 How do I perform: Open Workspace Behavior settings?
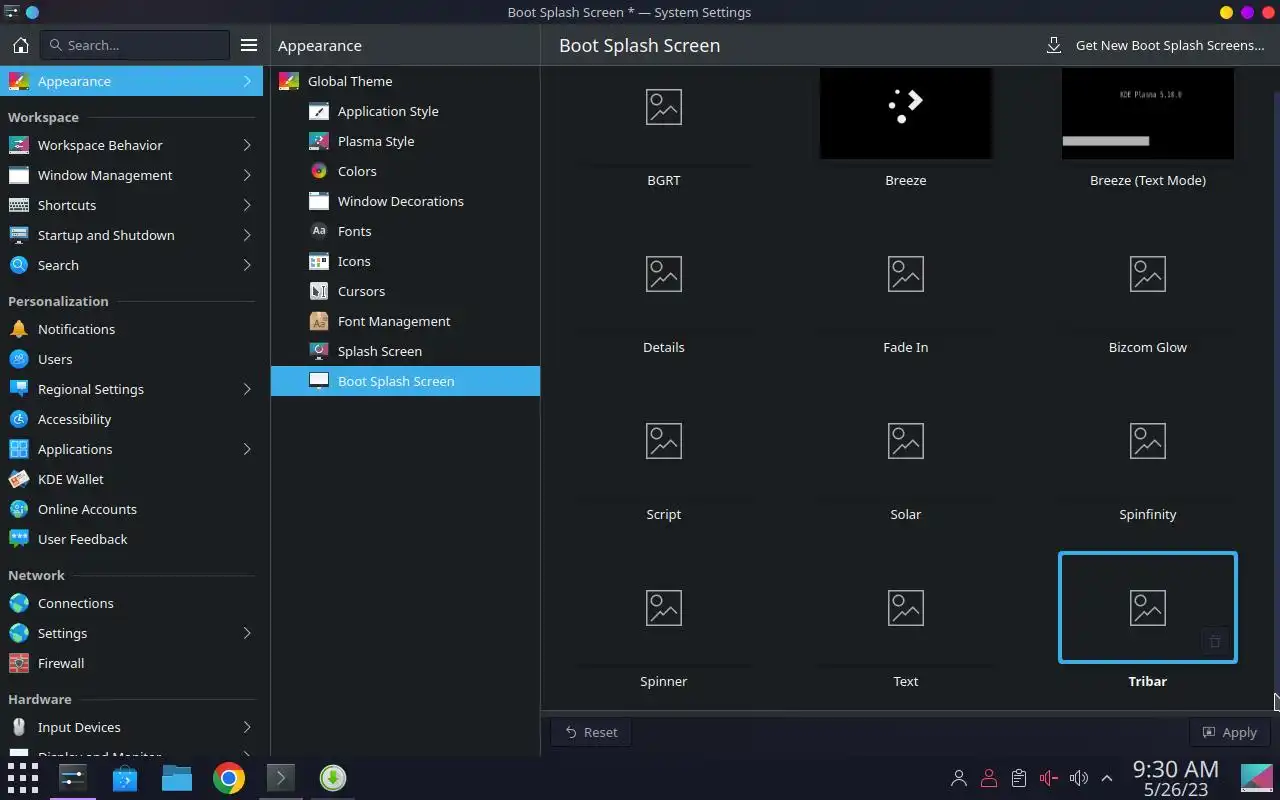click(x=131, y=145)
